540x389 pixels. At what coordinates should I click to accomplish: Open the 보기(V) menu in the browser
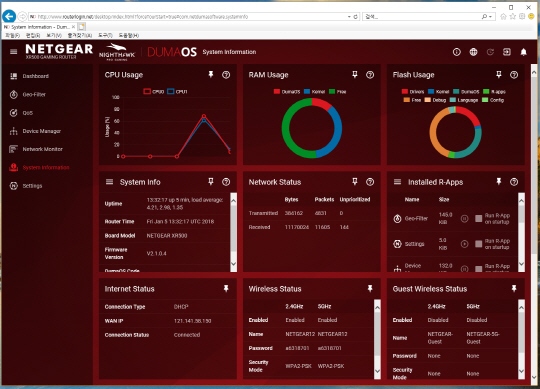point(54,35)
